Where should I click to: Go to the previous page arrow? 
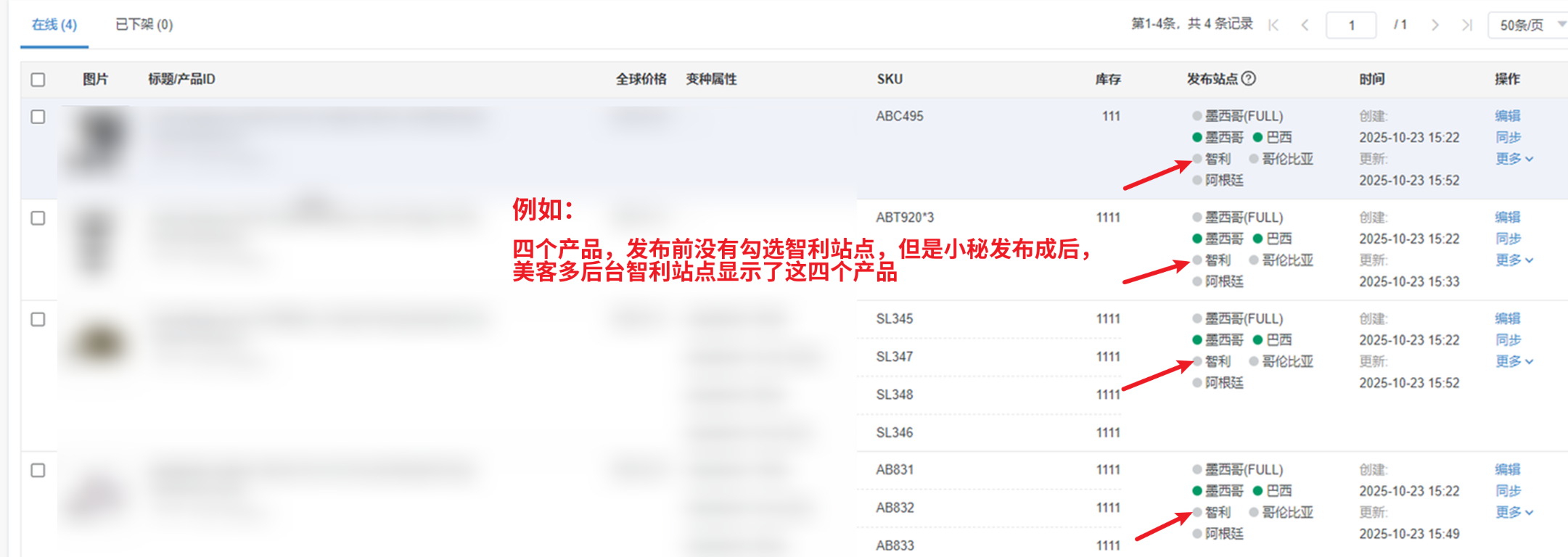point(1305,25)
